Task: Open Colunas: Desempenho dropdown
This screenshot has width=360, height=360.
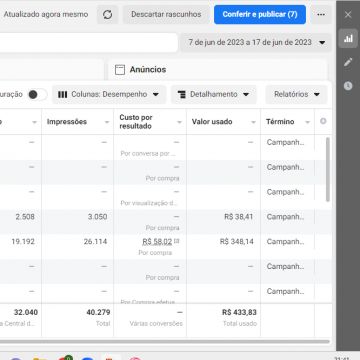Action: (109, 94)
